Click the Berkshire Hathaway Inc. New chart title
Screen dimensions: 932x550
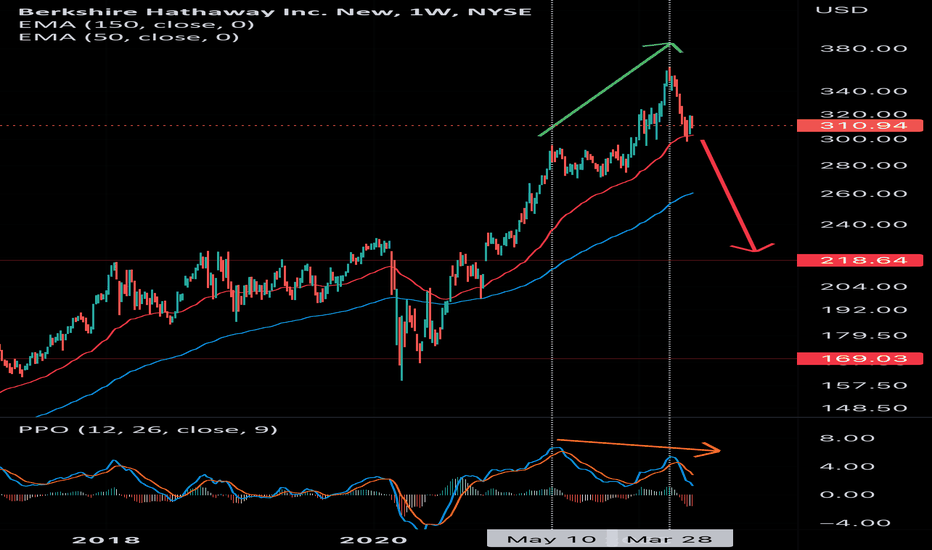[275, 11]
